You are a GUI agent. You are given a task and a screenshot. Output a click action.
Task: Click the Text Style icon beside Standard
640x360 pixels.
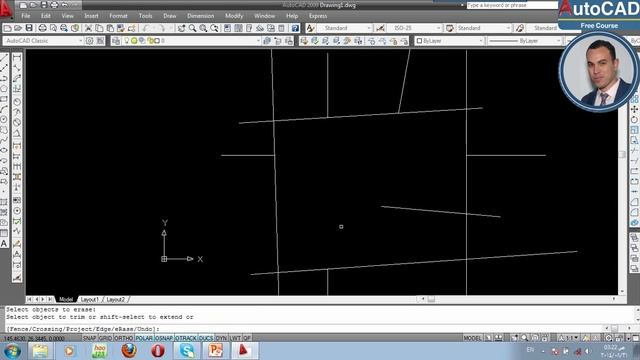pos(310,28)
